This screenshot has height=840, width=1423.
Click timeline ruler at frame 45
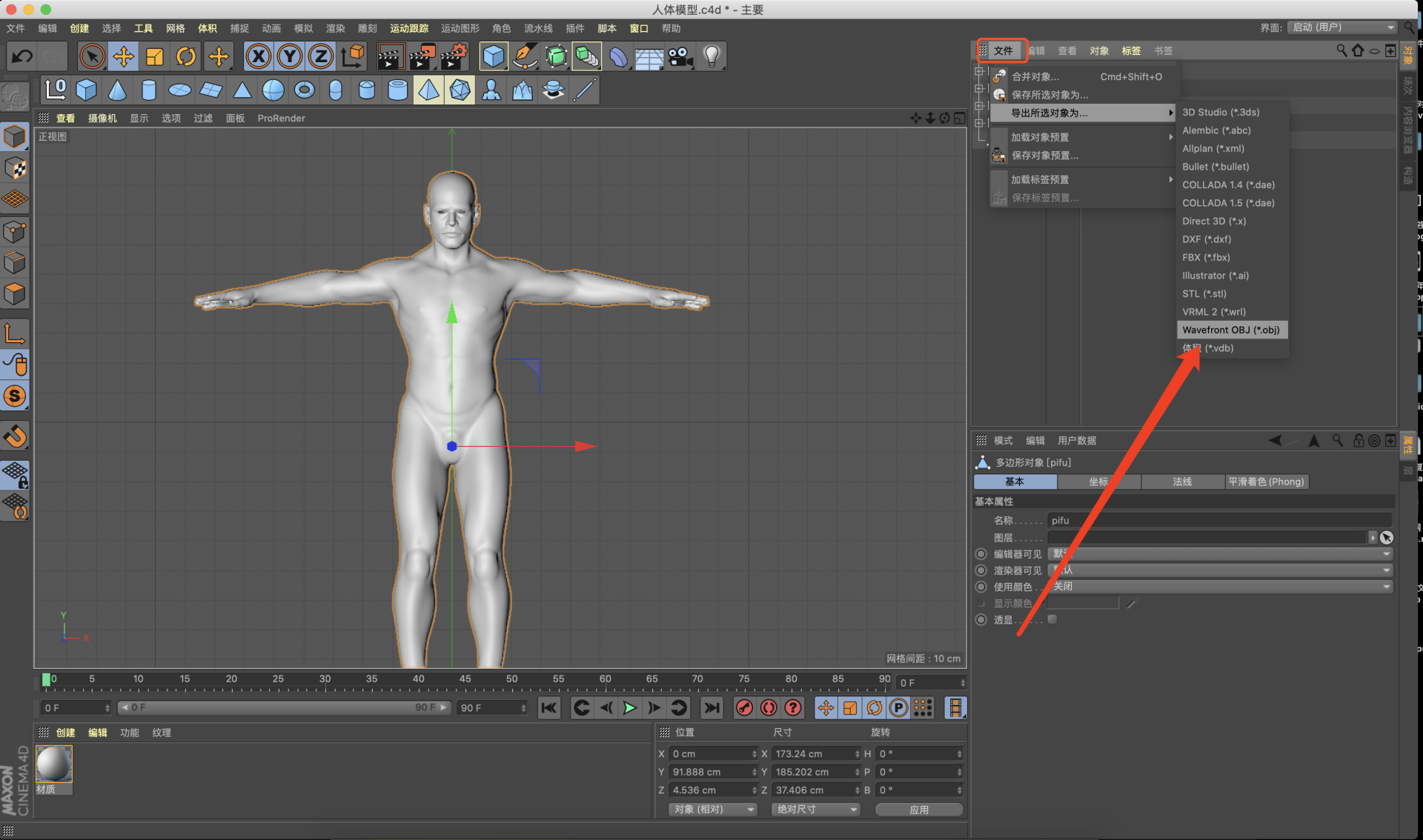465,679
